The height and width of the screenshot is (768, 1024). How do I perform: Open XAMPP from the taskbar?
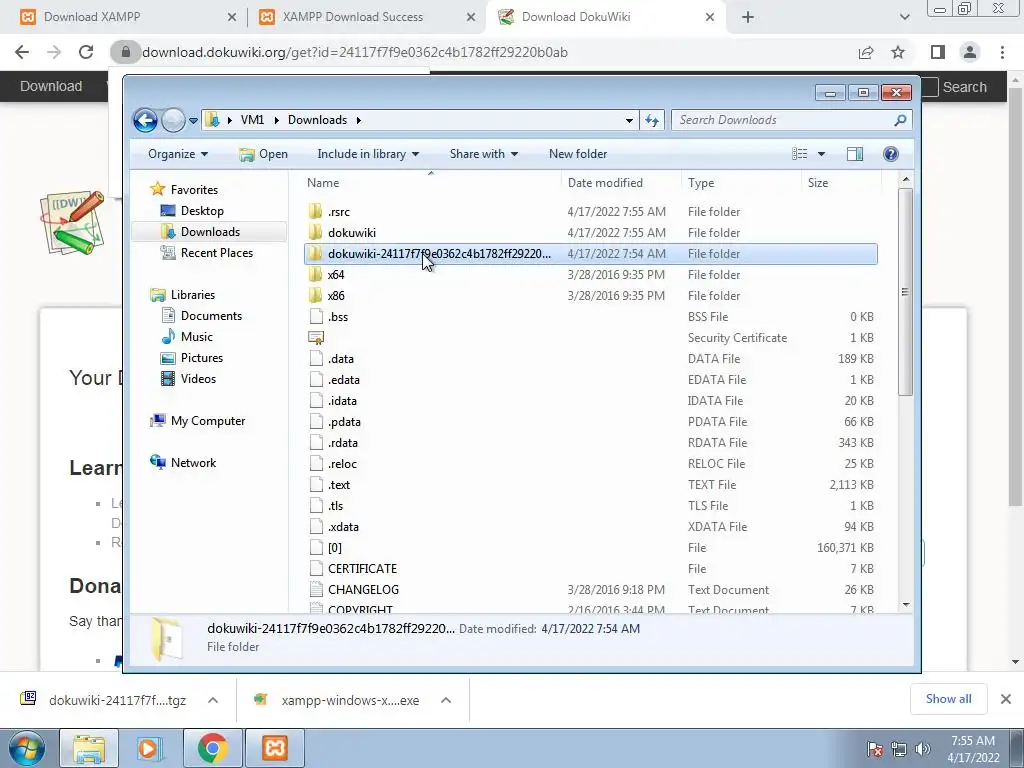point(274,748)
